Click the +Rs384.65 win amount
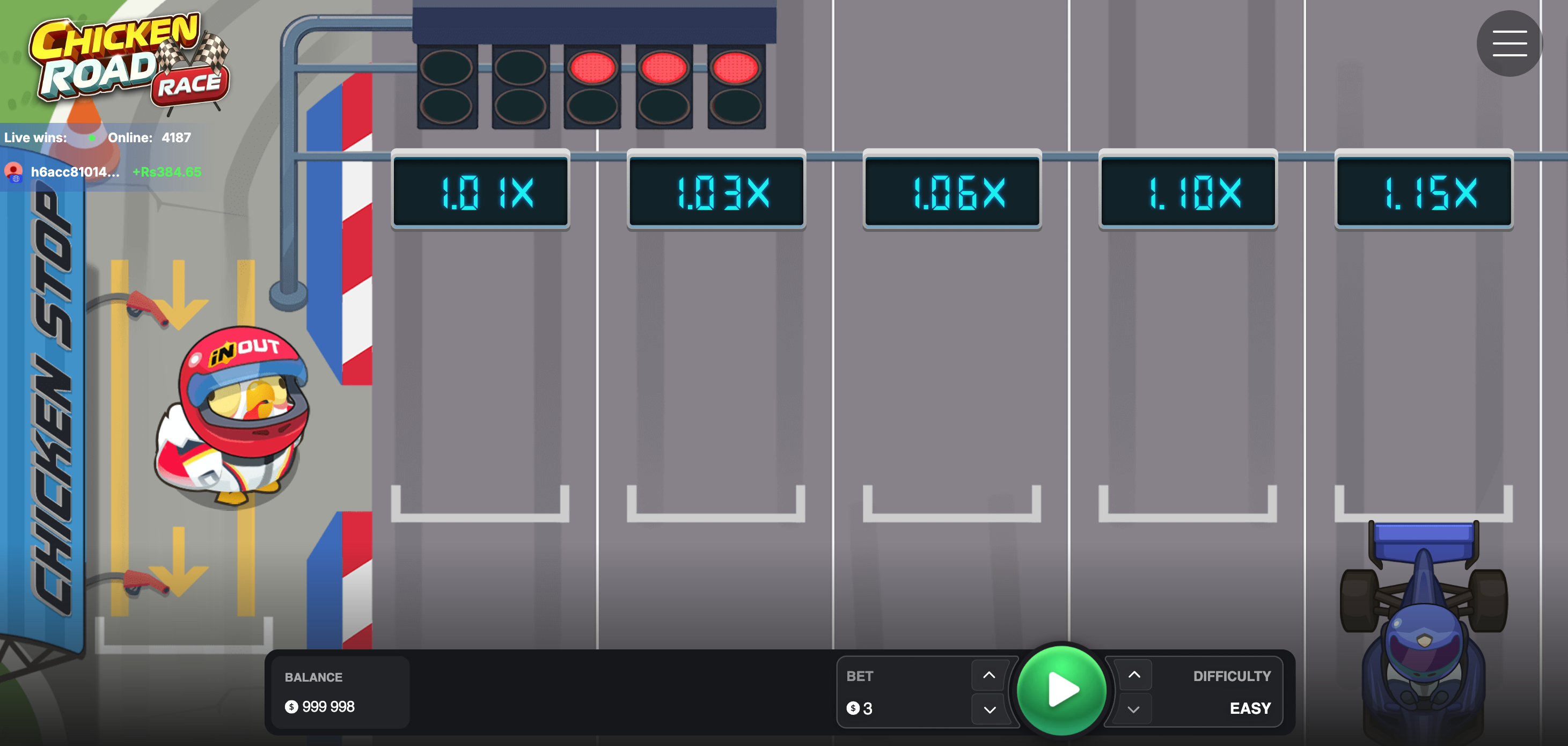1568x746 pixels. (x=167, y=172)
